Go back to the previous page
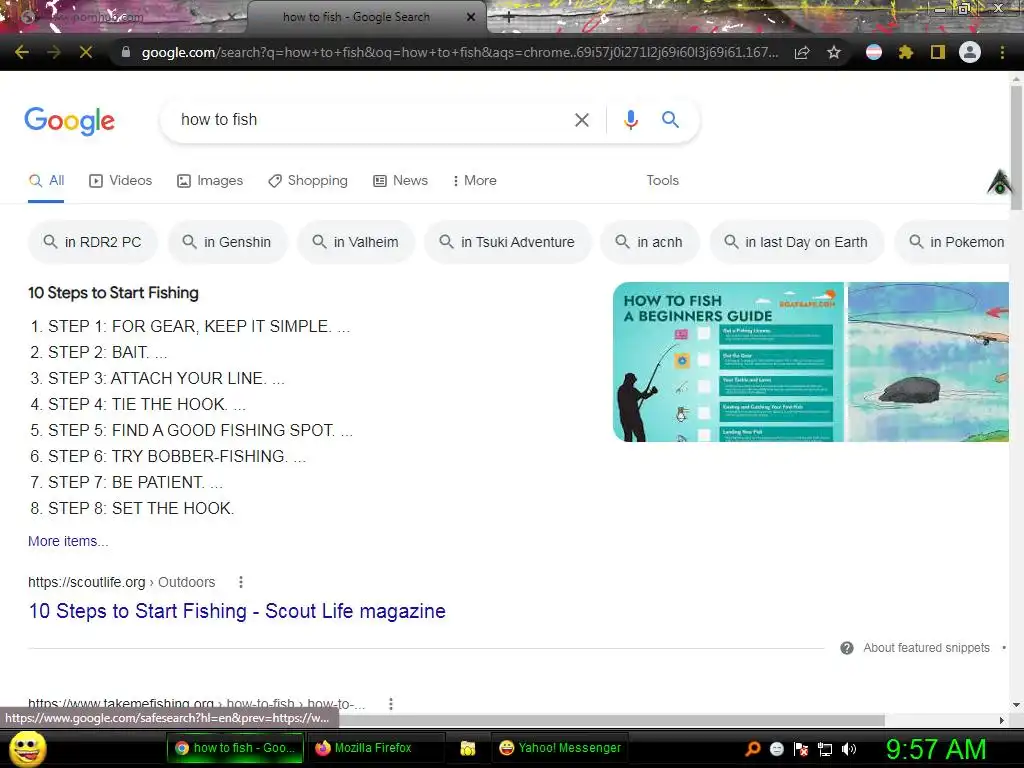Screen dimensions: 1024x768 click(22, 52)
